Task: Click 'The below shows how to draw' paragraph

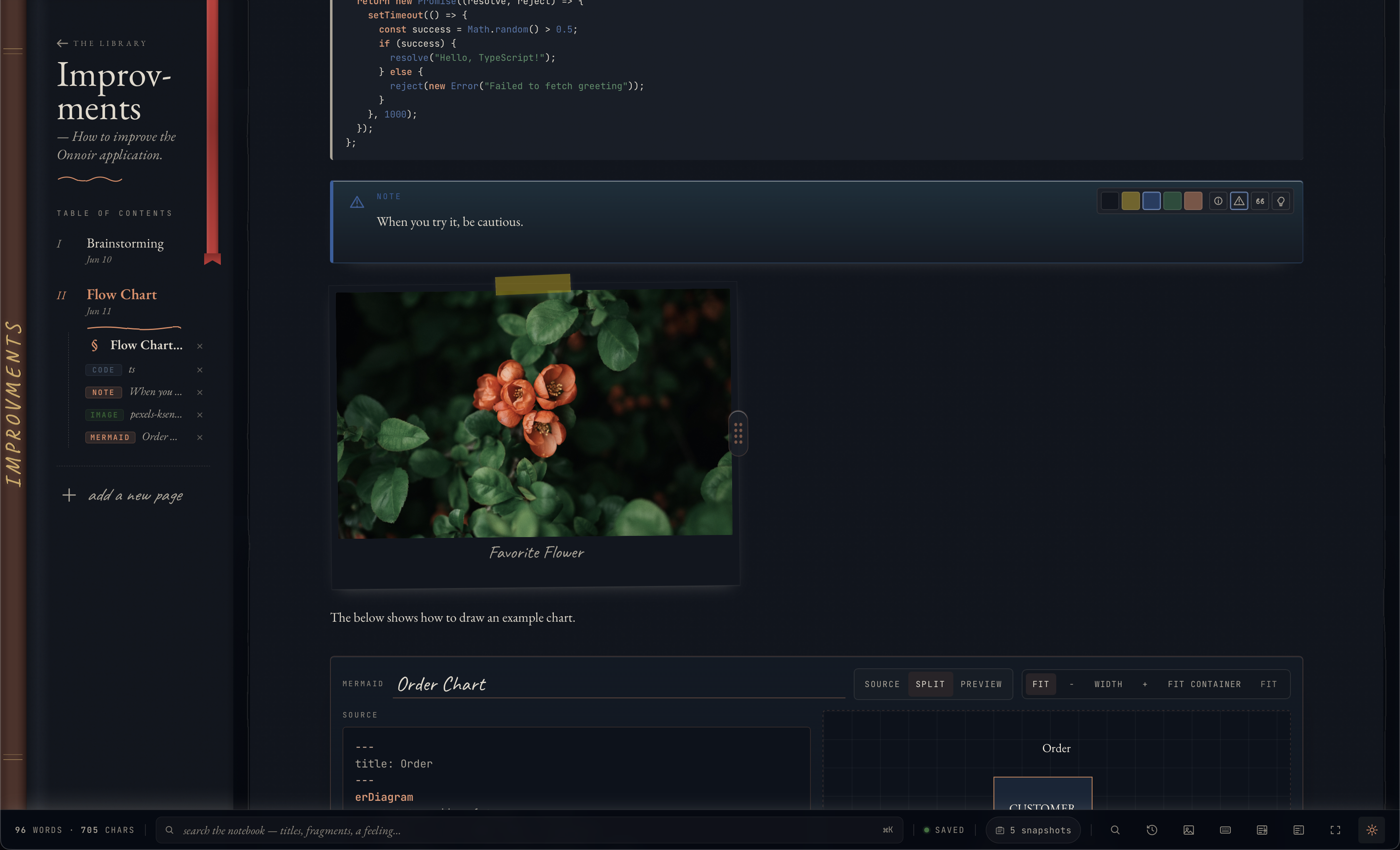Action: [452, 617]
